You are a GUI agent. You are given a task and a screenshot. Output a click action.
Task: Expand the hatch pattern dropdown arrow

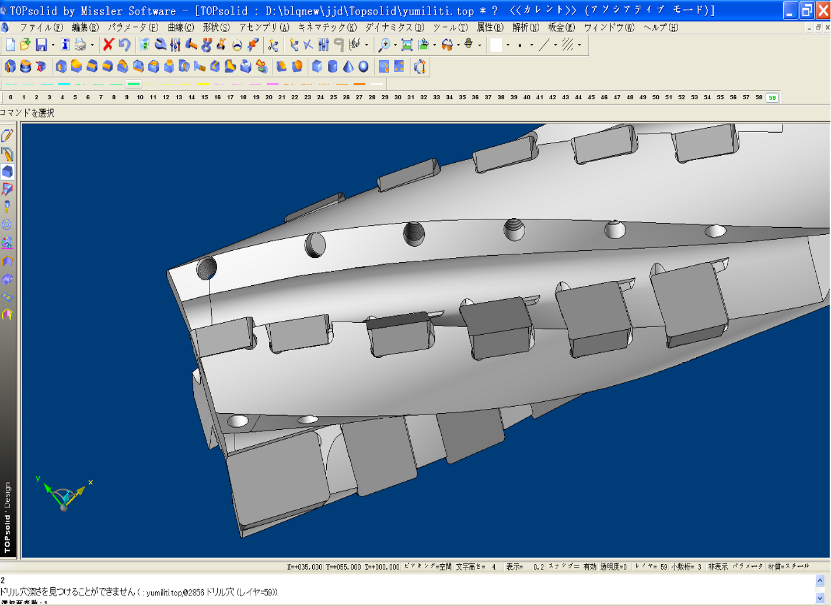580,45
